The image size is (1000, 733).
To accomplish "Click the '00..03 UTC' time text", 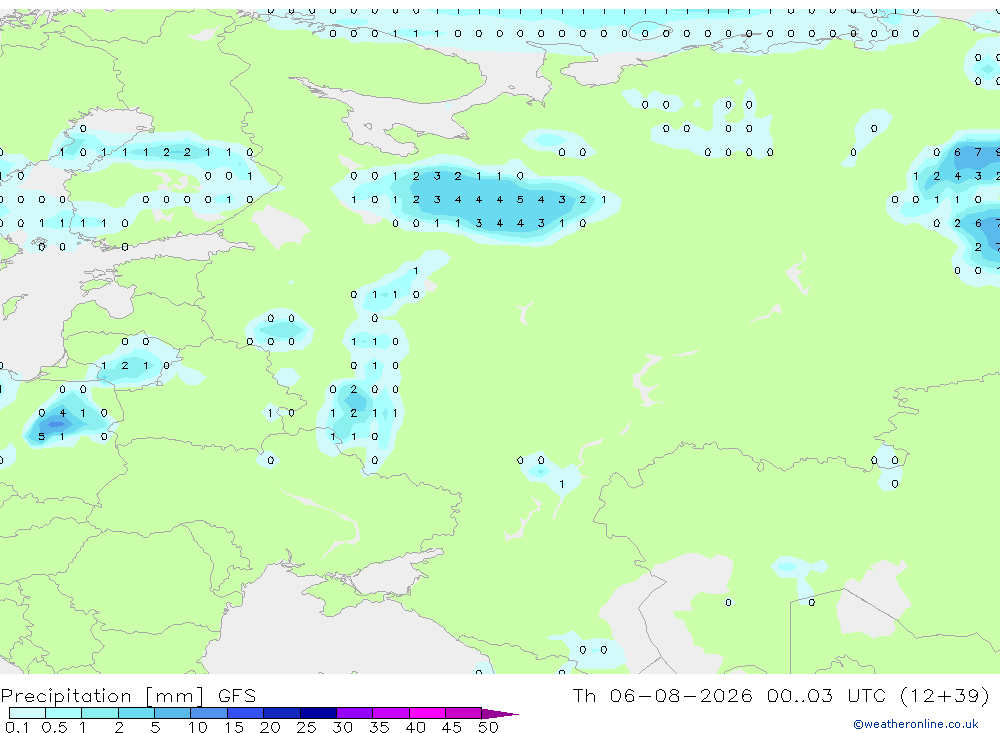I will [x=827, y=695].
